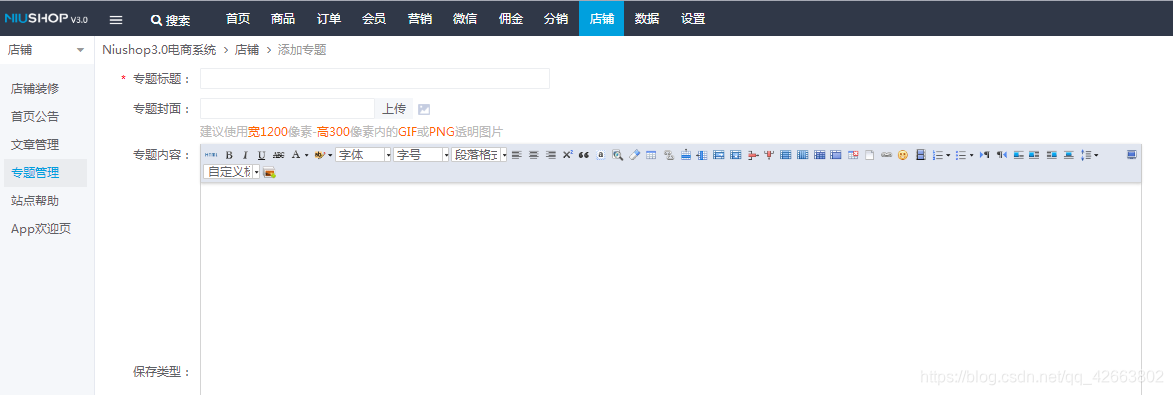Delete table column with red vertical icon
This screenshot has height=395, width=1173.
coord(769,155)
